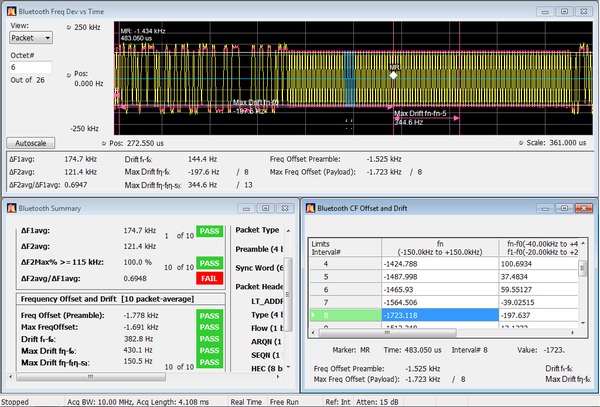Screen dimensions: 600x407
Task: Click the Bluetooth Summary window icon
Action: tap(9, 208)
